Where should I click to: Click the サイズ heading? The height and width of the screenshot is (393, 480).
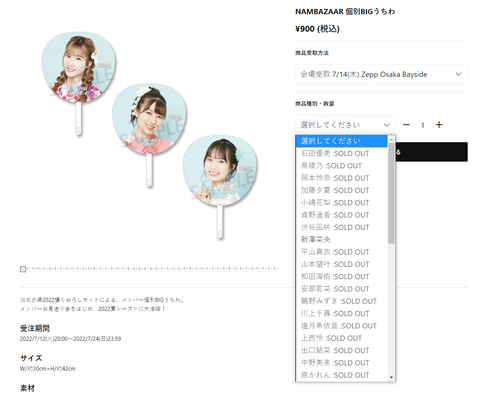pos(31,358)
